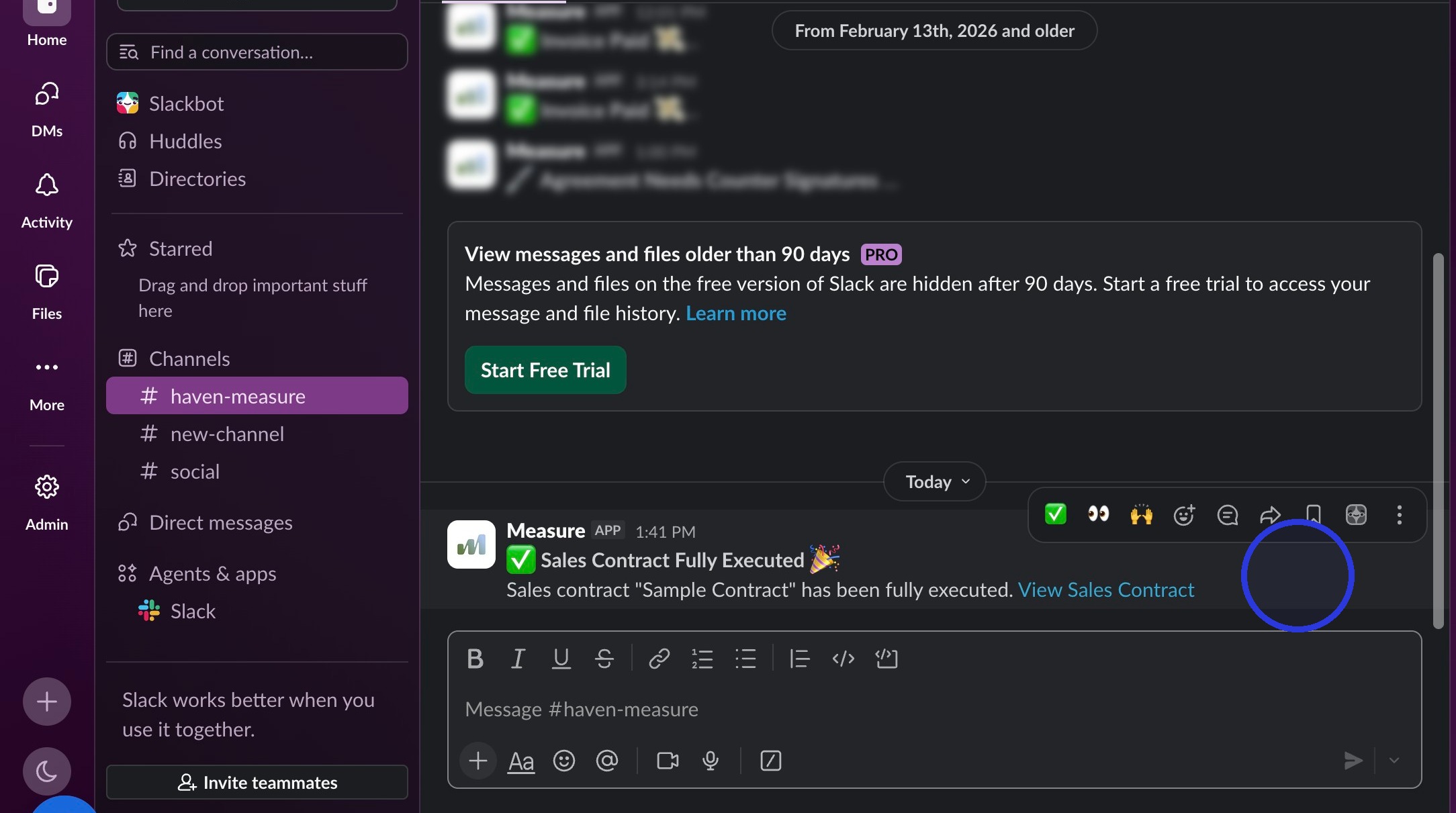Viewport: 1456px width, 813px height.
Task: Open the slash shortcuts menu
Action: pyautogui.click(x=771, y=761)
